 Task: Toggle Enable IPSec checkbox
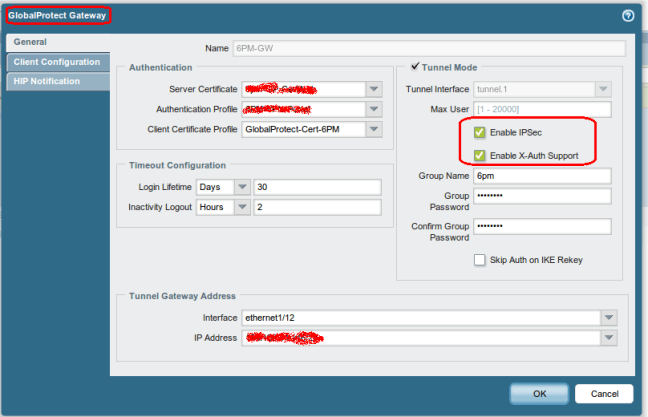(480, 133)
